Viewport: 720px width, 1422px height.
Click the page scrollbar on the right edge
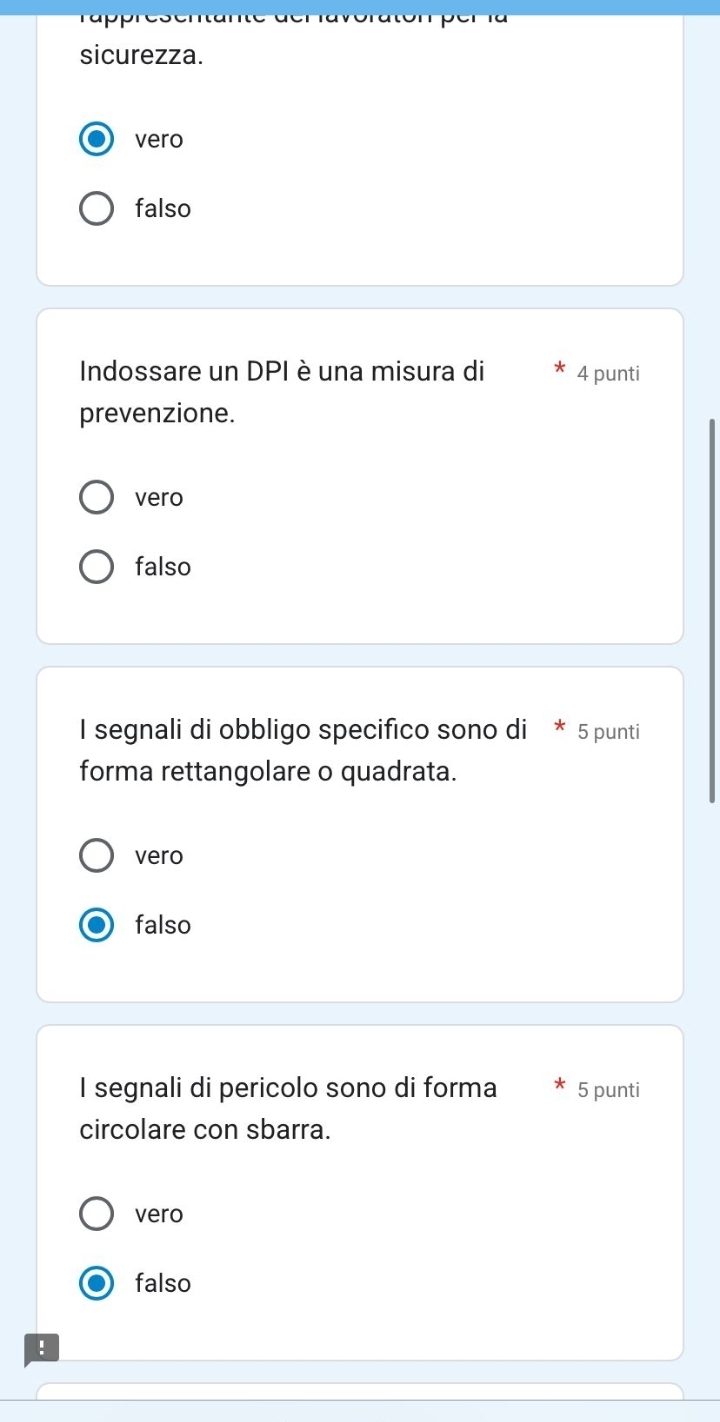[713, 610]
